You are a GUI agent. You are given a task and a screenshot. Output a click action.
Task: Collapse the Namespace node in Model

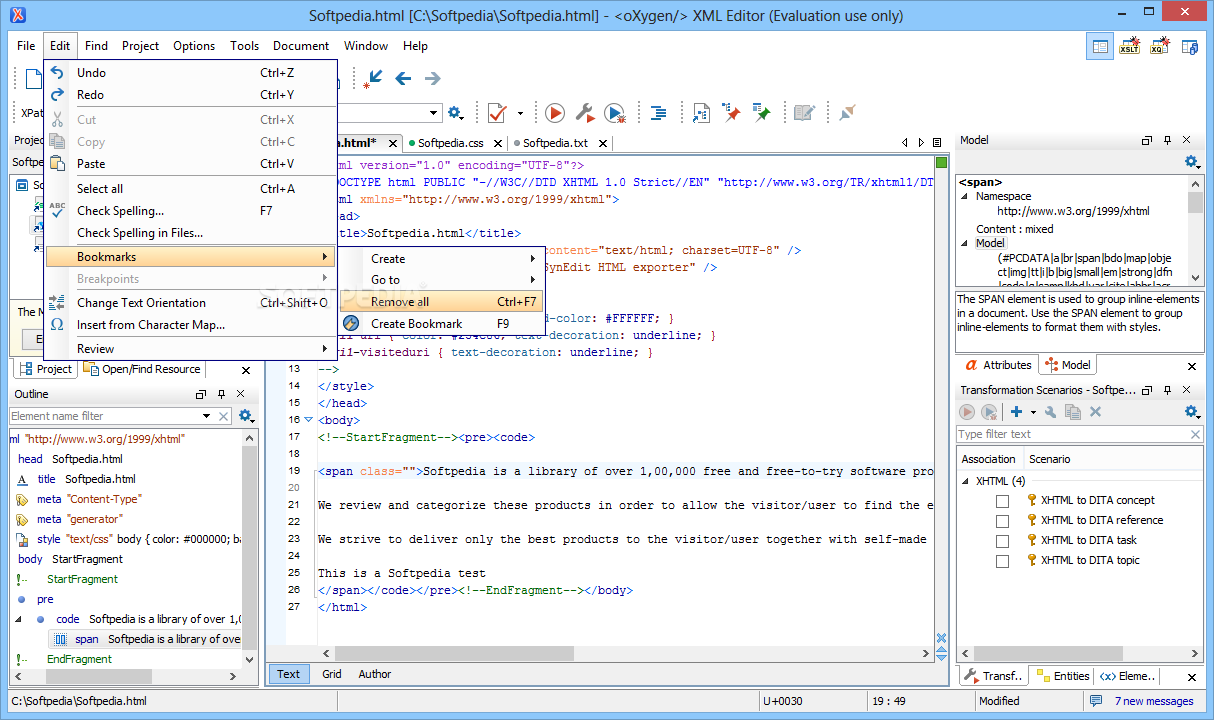click(x=967, y=197)
